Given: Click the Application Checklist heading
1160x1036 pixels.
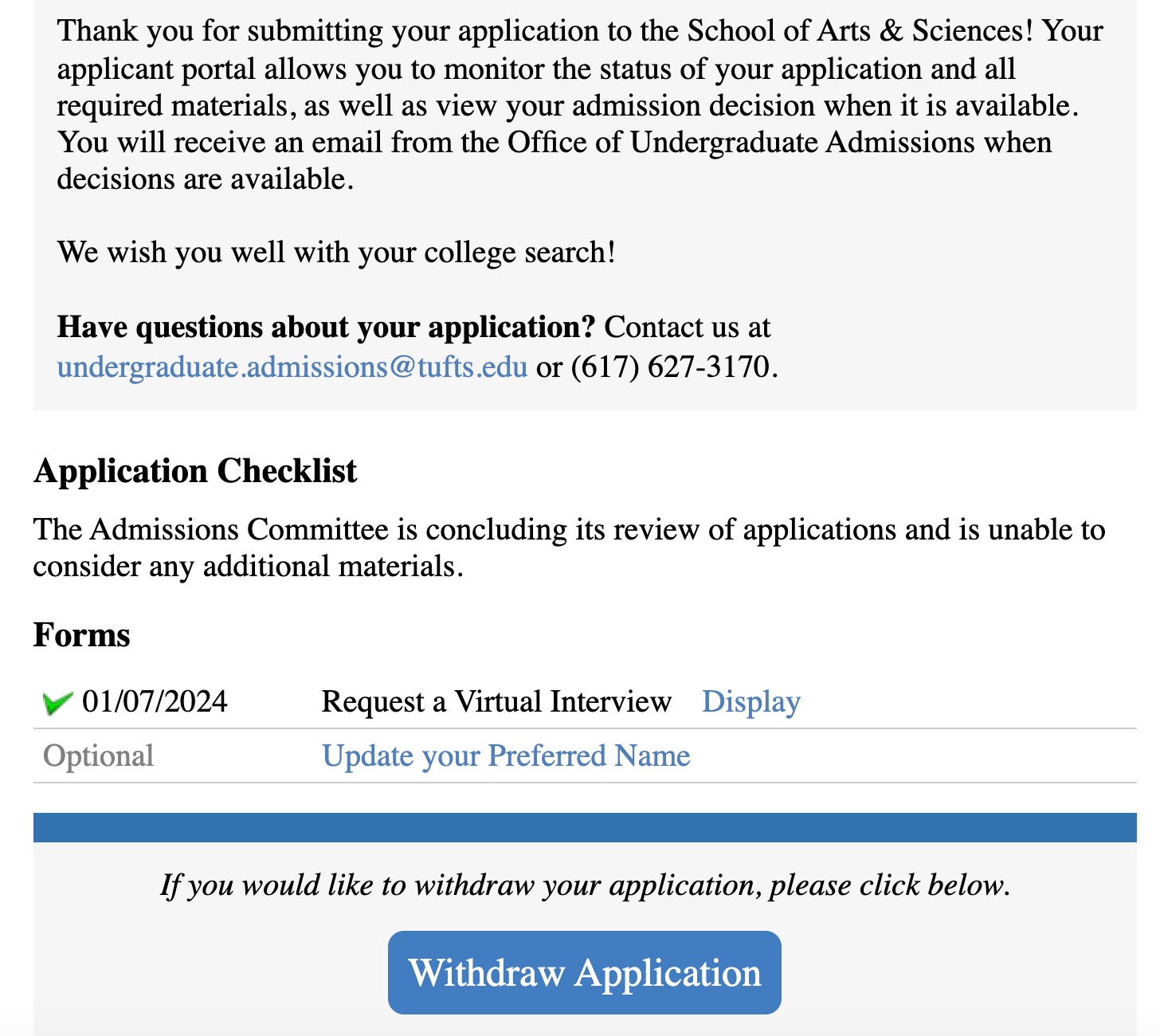Looking at the screenshot, I should tap(195, 471).
